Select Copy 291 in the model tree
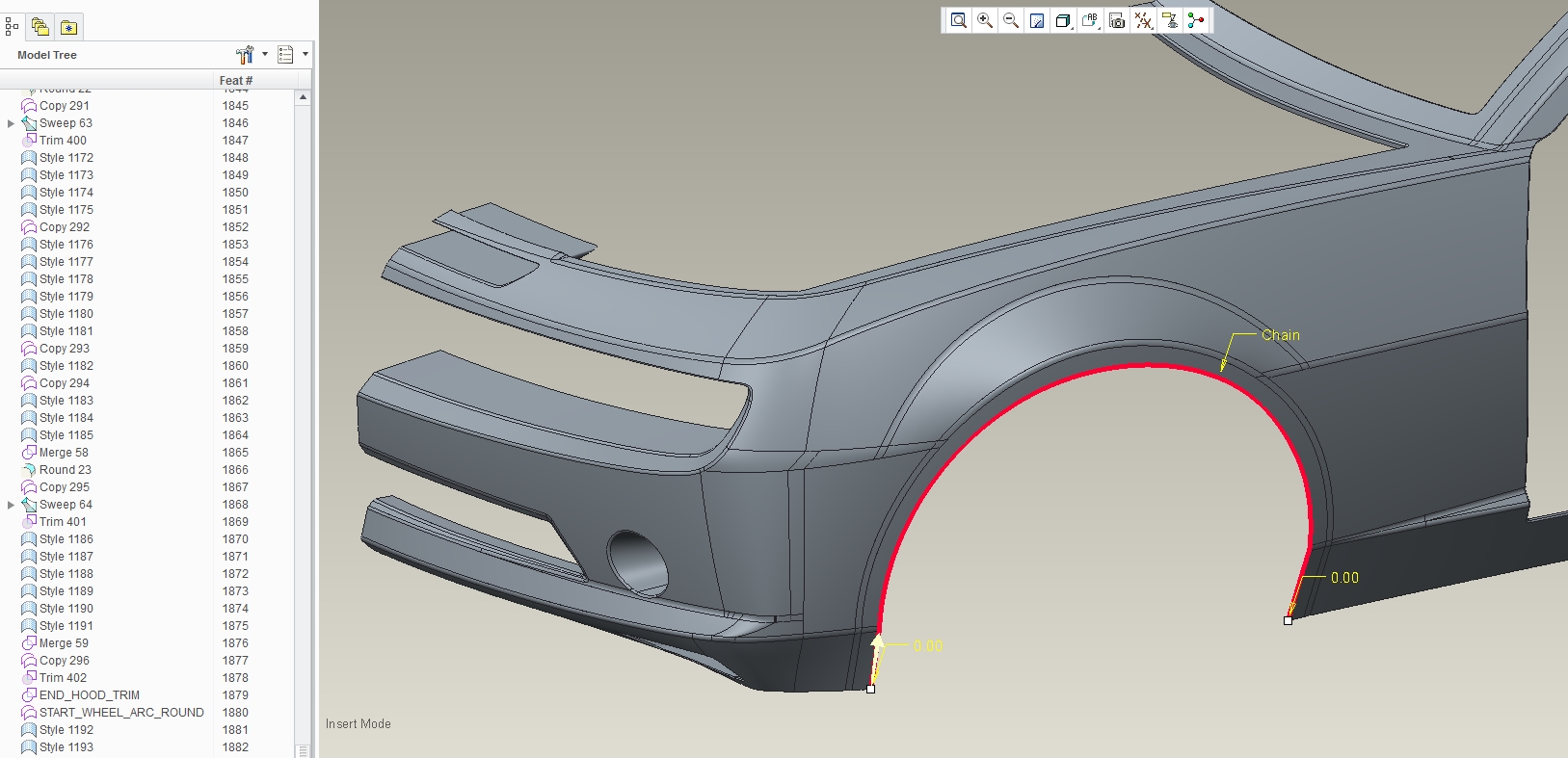Viewport: 1568px width, 758px height. pos(65,106)
